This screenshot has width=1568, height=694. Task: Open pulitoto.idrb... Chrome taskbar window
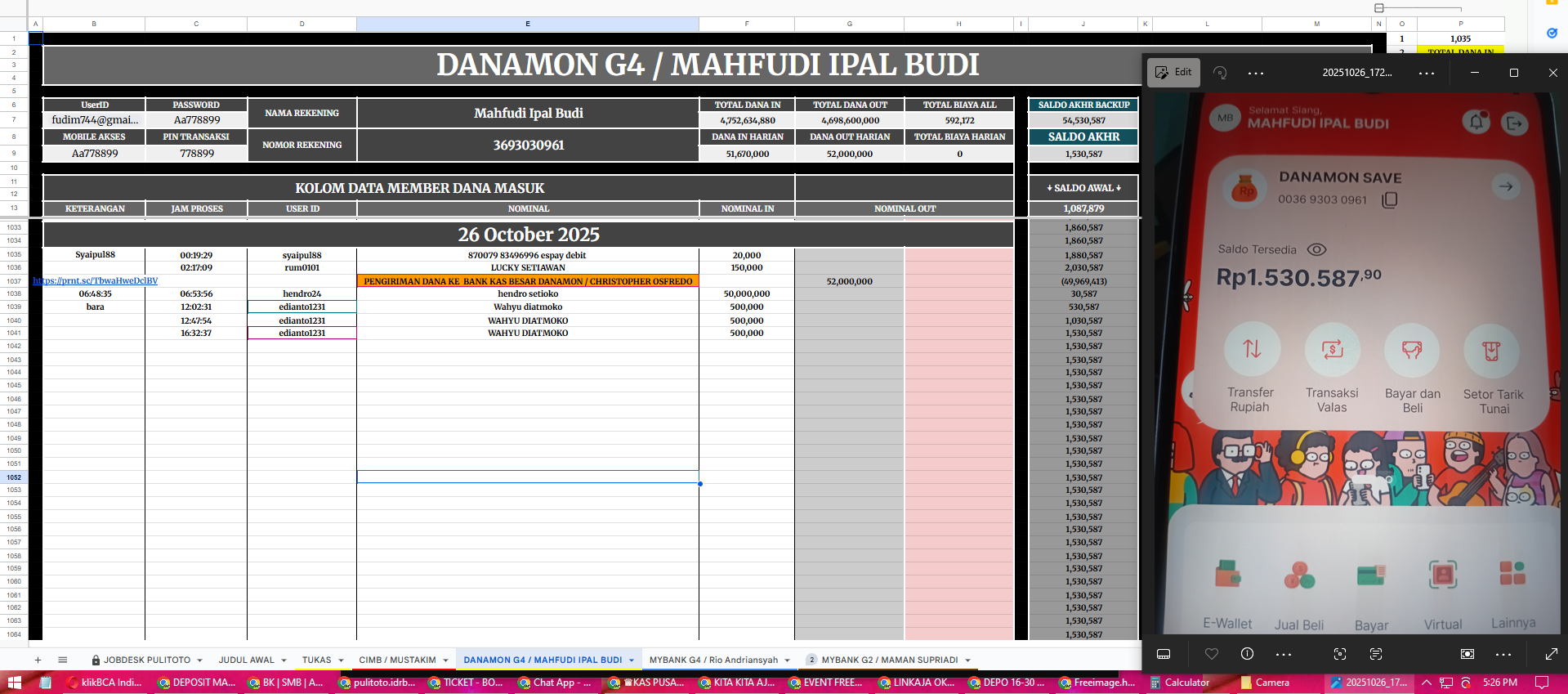(376, 683)
